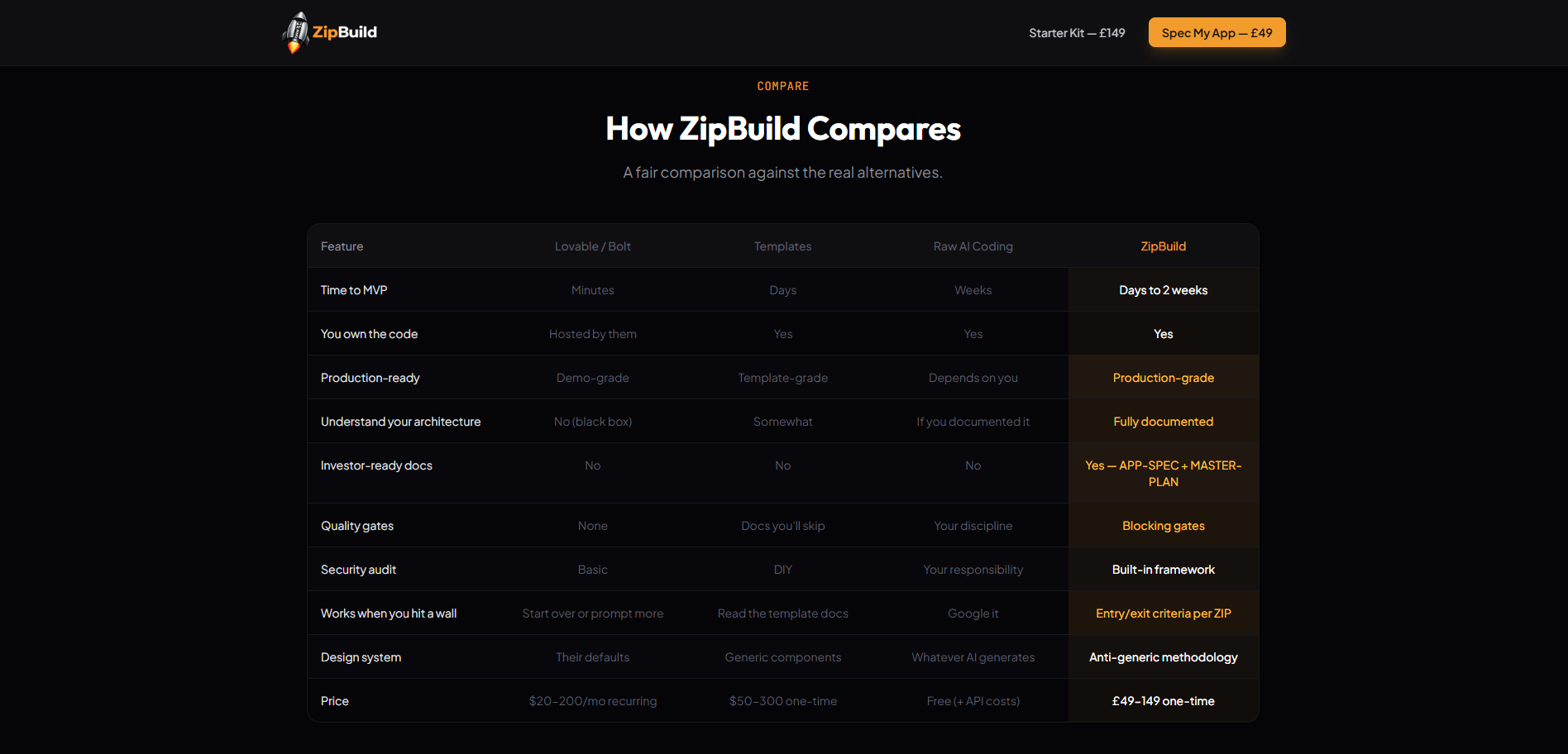Image resolution: width=1568 pixels, height=754 pixels.
Task: Click the COMPARE section label
Action: pyautogui.click(x=782, y=85)
